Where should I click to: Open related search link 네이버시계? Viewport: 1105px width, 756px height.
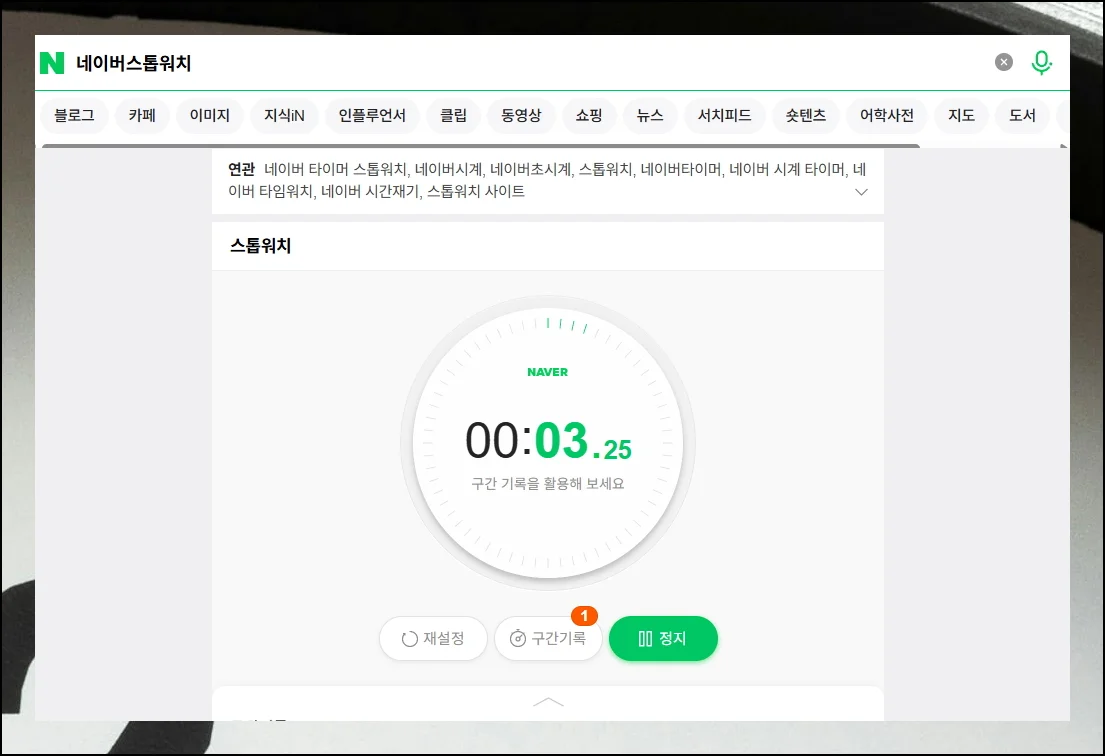[449, 169]
